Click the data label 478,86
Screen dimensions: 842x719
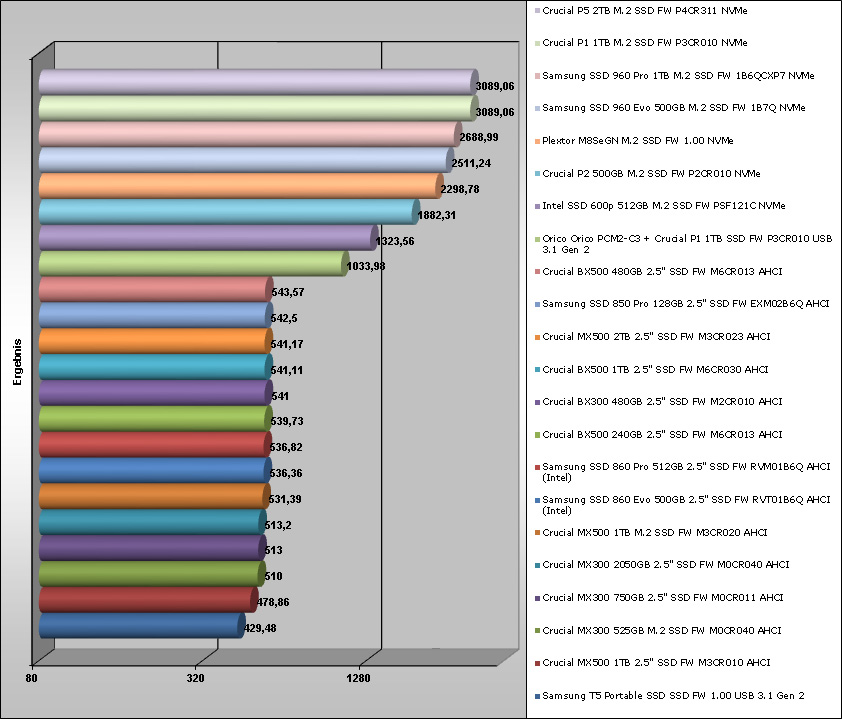tap(273, 602)
